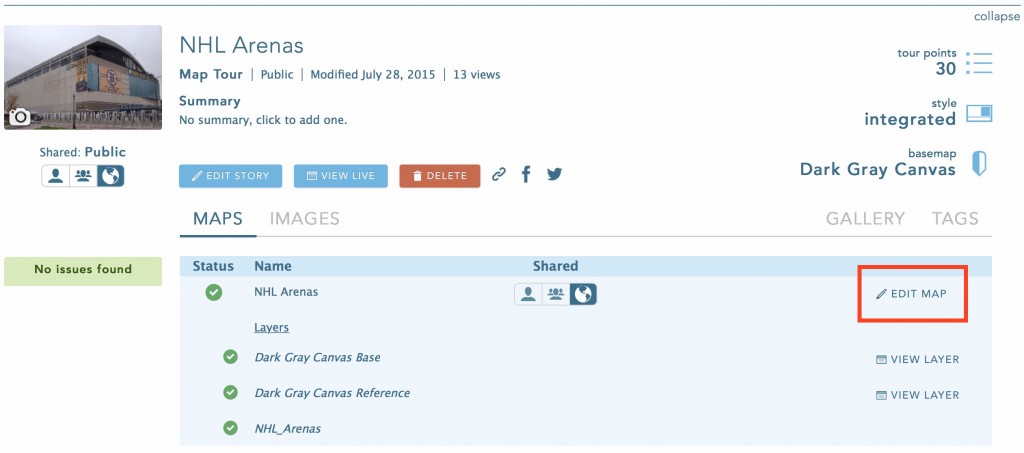Screen dimensions: 1024x453
Task: Open the GALLERY tab
Action: point(865,219)
